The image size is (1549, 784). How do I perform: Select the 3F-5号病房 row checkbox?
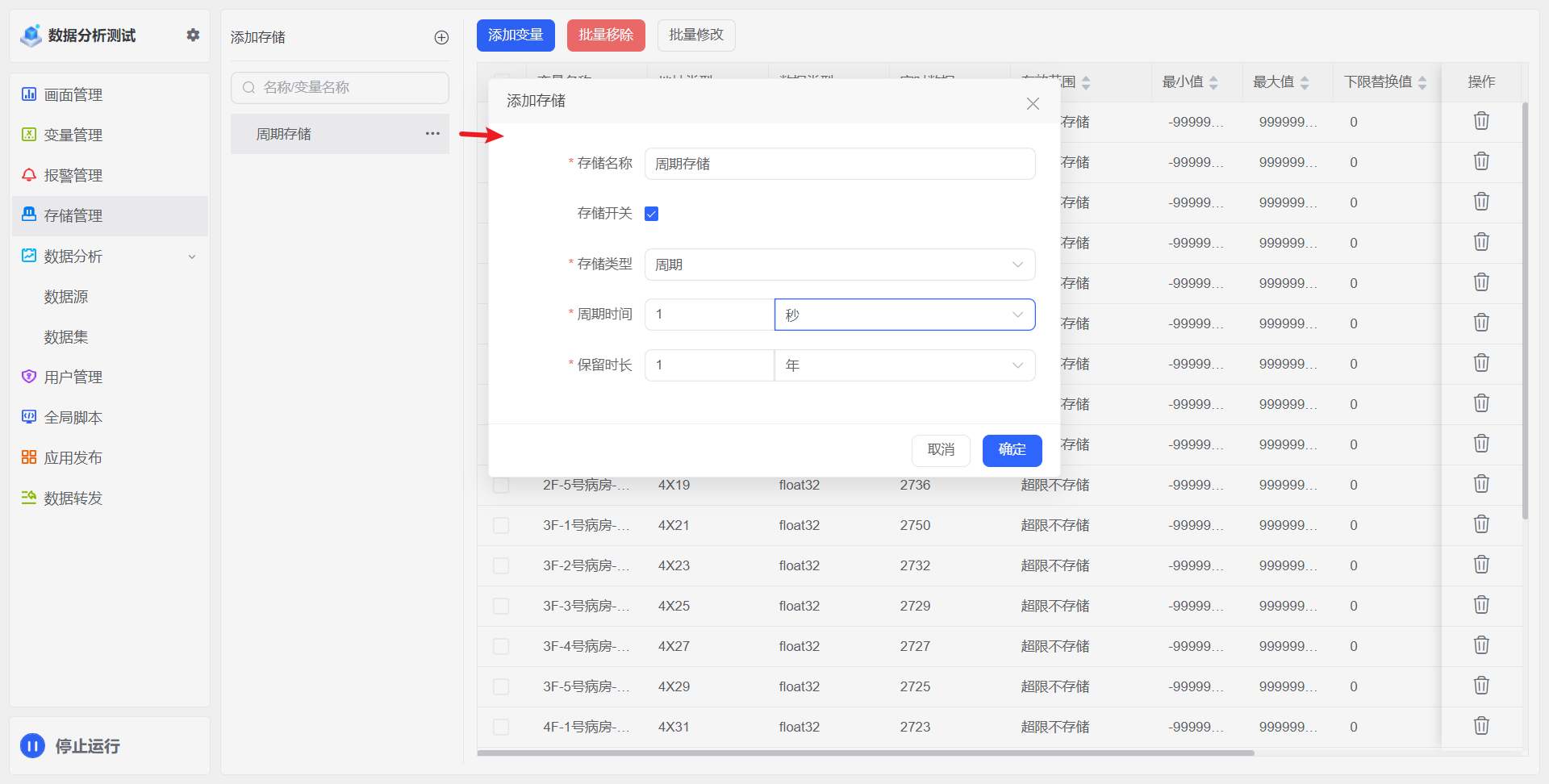(501, 686)
